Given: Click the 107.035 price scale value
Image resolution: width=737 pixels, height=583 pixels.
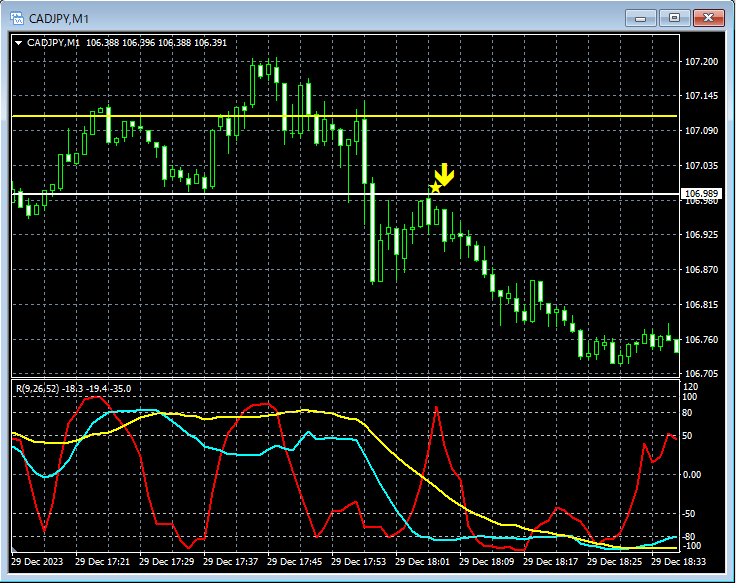Looking at the screenshot, I should point(701,165).
